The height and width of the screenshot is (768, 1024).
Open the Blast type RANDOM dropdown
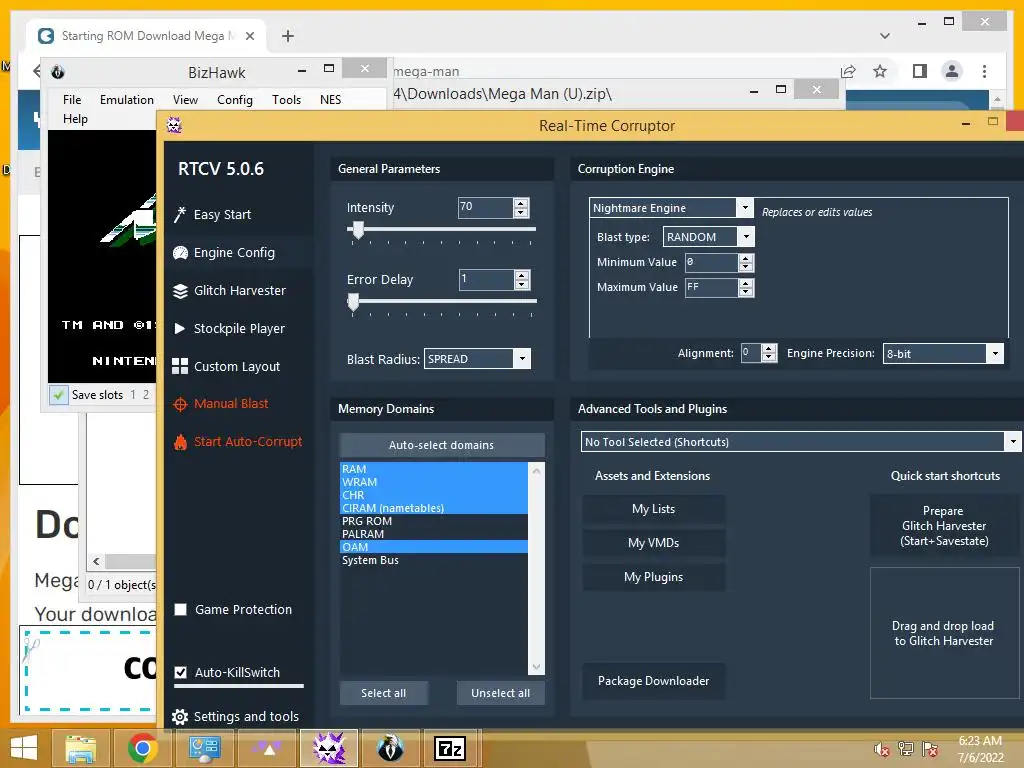pyautogui.click(x=746, y=236)
